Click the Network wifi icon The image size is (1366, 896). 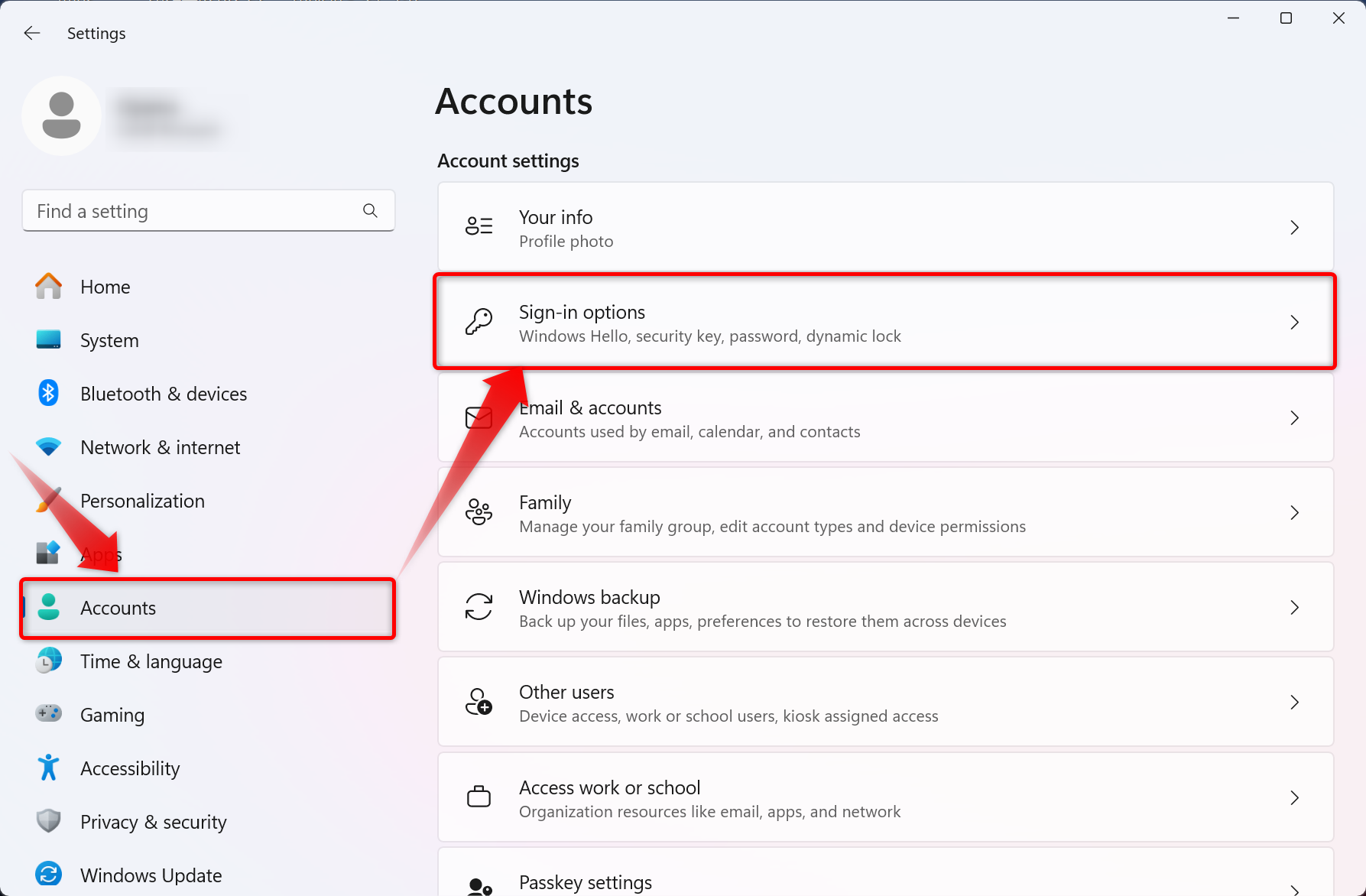click(48, 447)
